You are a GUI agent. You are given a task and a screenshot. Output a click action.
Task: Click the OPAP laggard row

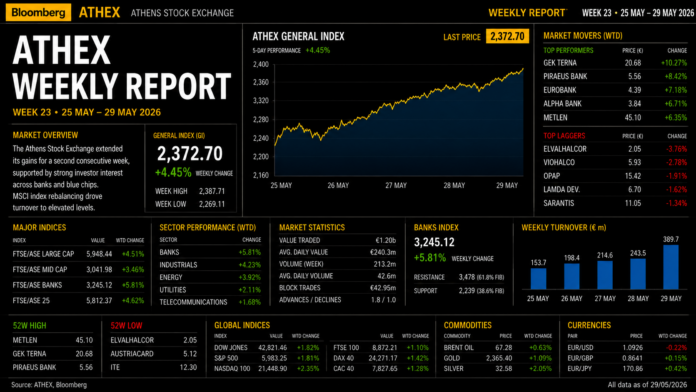pyautogui.click(x=615, y=176)
